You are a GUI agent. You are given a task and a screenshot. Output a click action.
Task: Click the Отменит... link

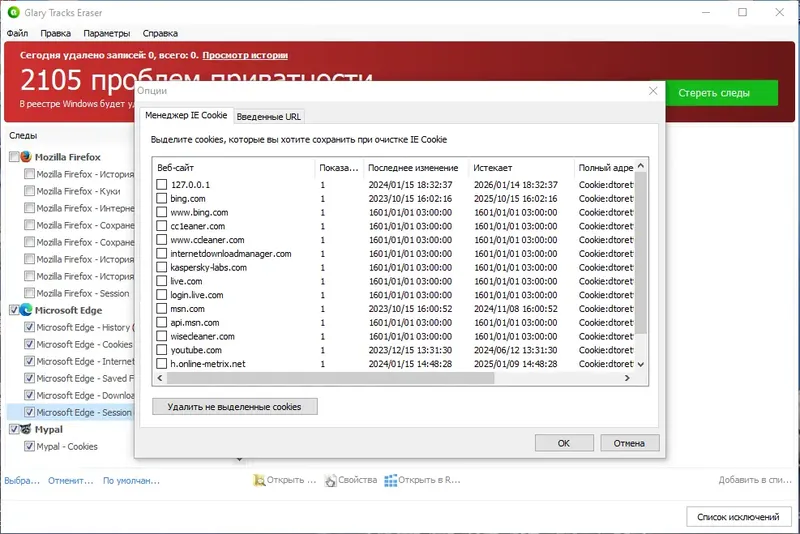[x=71, y=480]
